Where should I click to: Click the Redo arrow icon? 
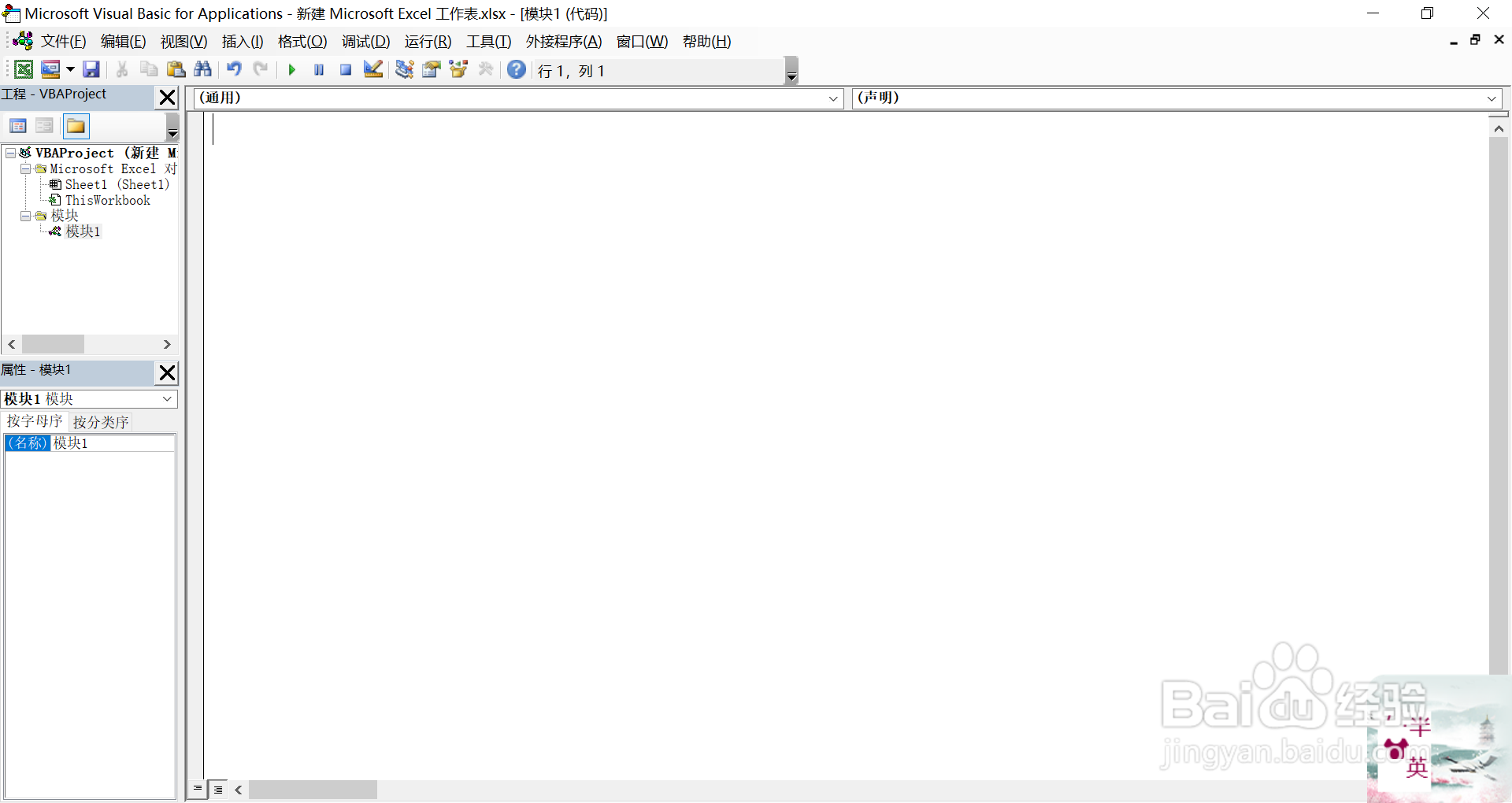coord(261,70)
